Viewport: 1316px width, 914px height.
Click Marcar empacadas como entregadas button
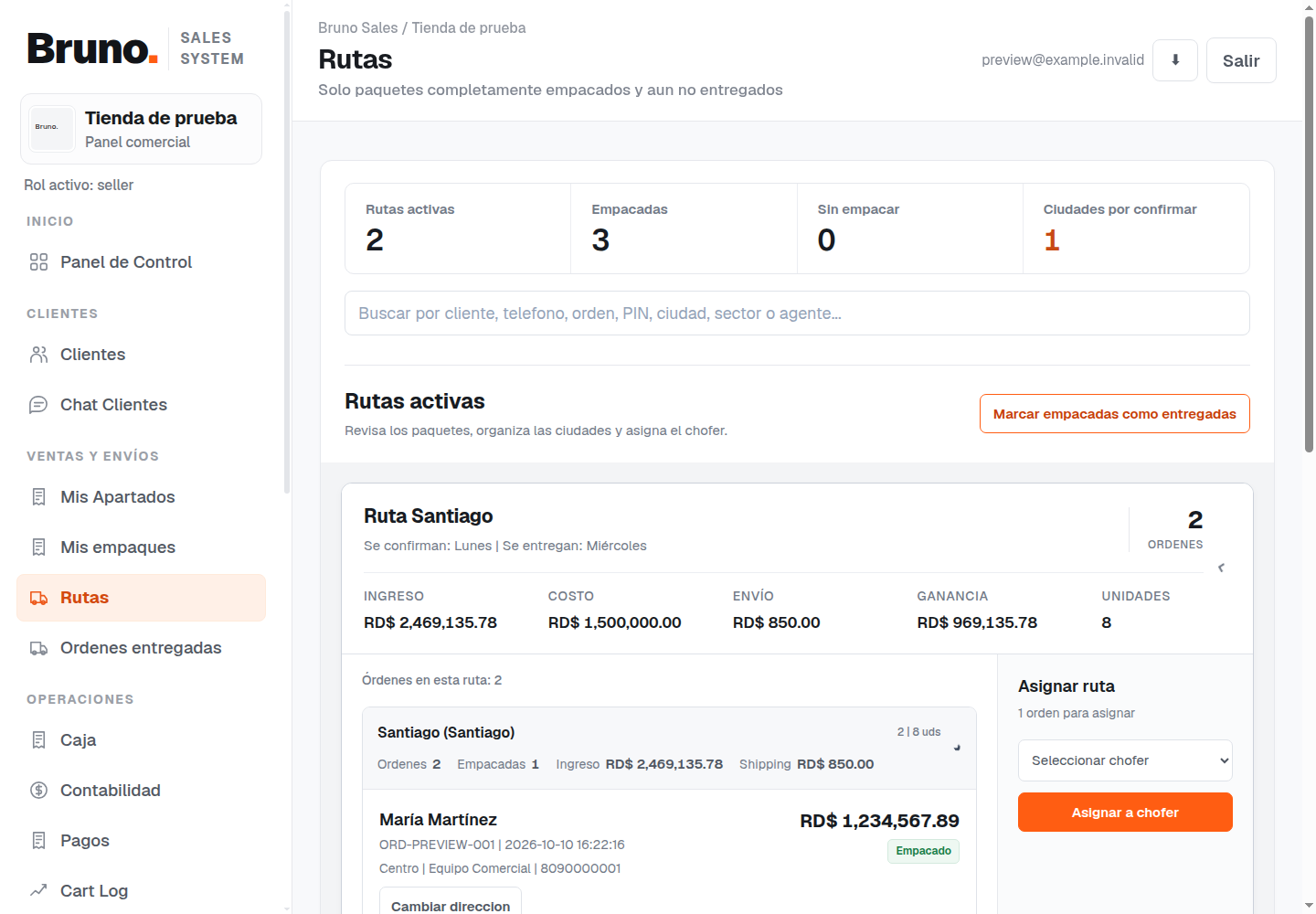(1114, 414)
